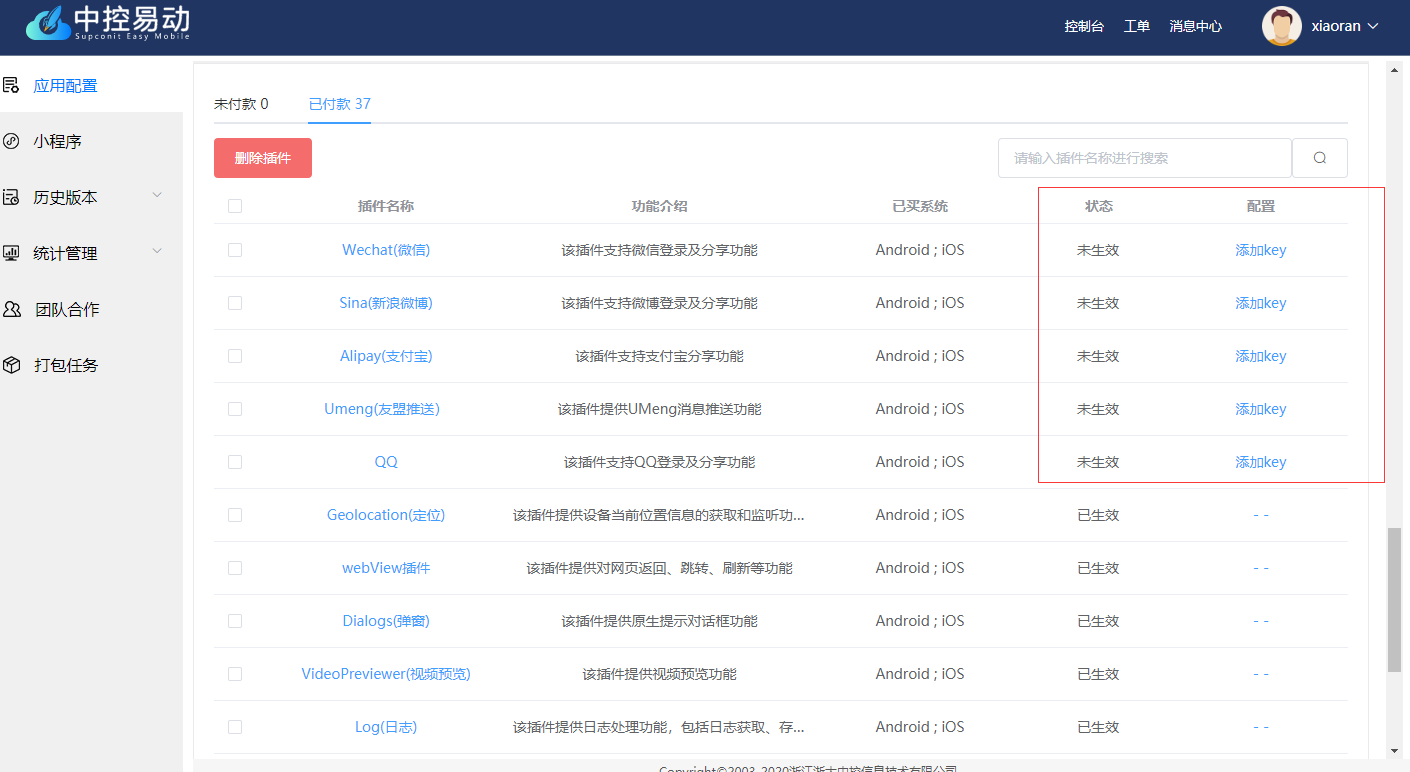This screenshot has width=1410, height=772.
Task: Toggle the select-all header checkbox
Action: 235,206
